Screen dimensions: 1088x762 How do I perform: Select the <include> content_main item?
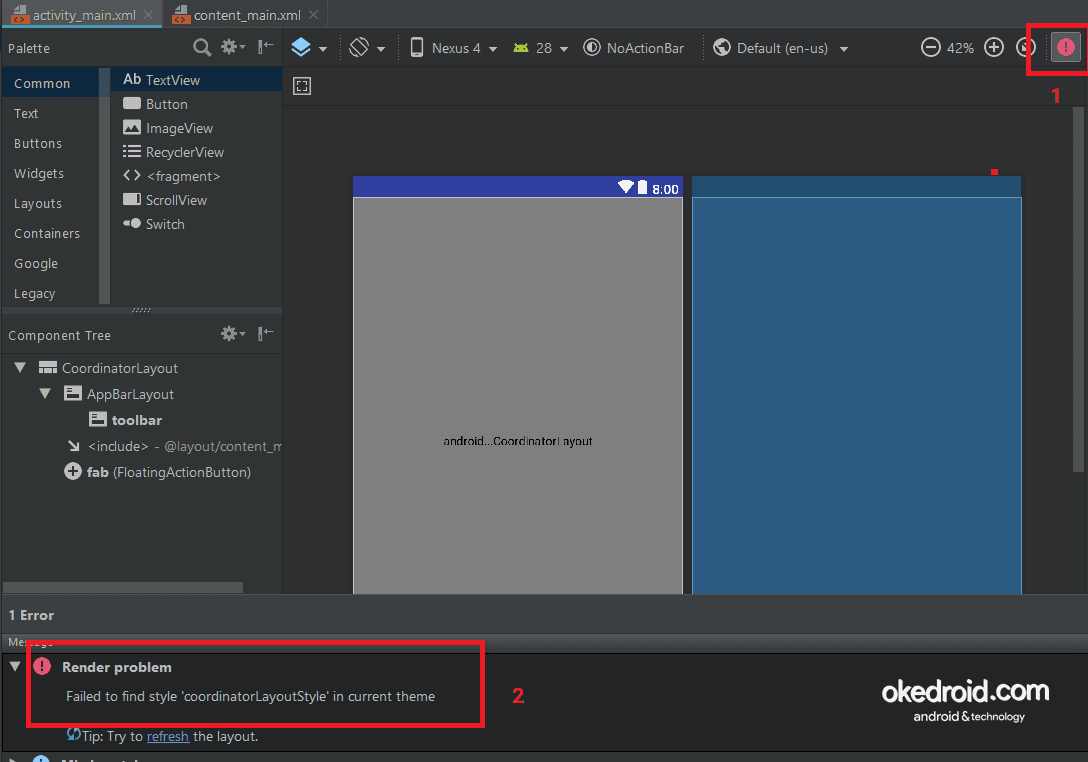173,446
